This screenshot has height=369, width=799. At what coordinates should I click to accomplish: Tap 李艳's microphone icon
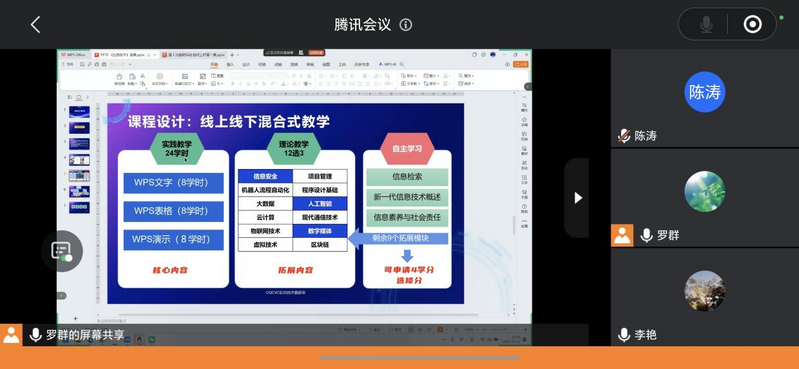coord(624,335)
